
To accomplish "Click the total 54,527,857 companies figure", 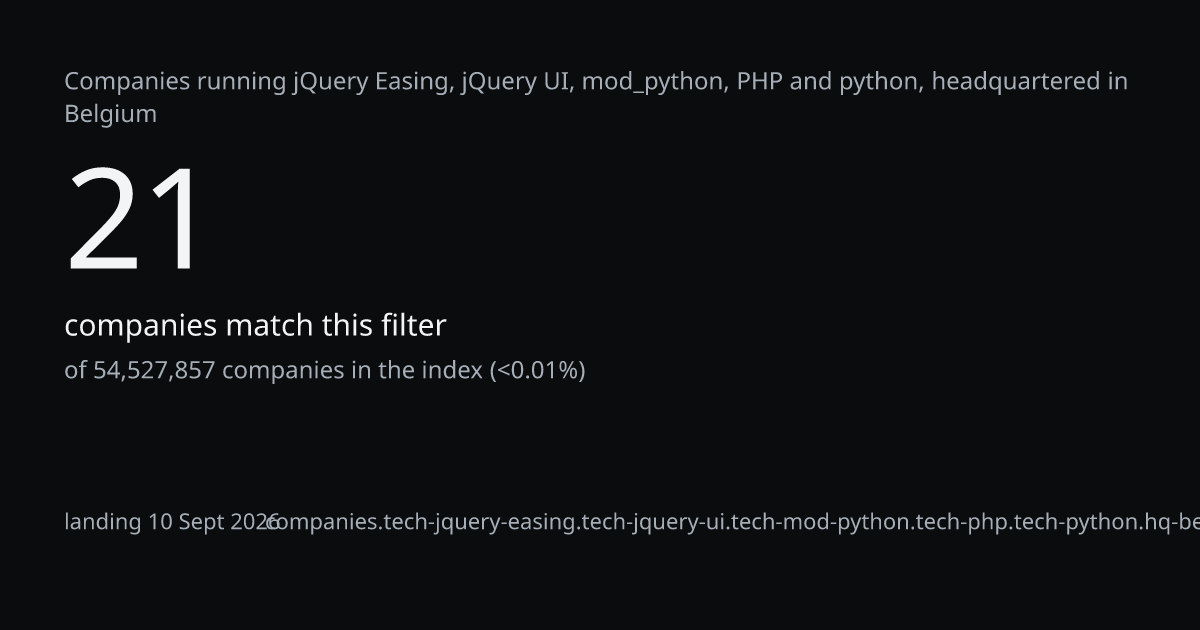I will pos(154,370).
